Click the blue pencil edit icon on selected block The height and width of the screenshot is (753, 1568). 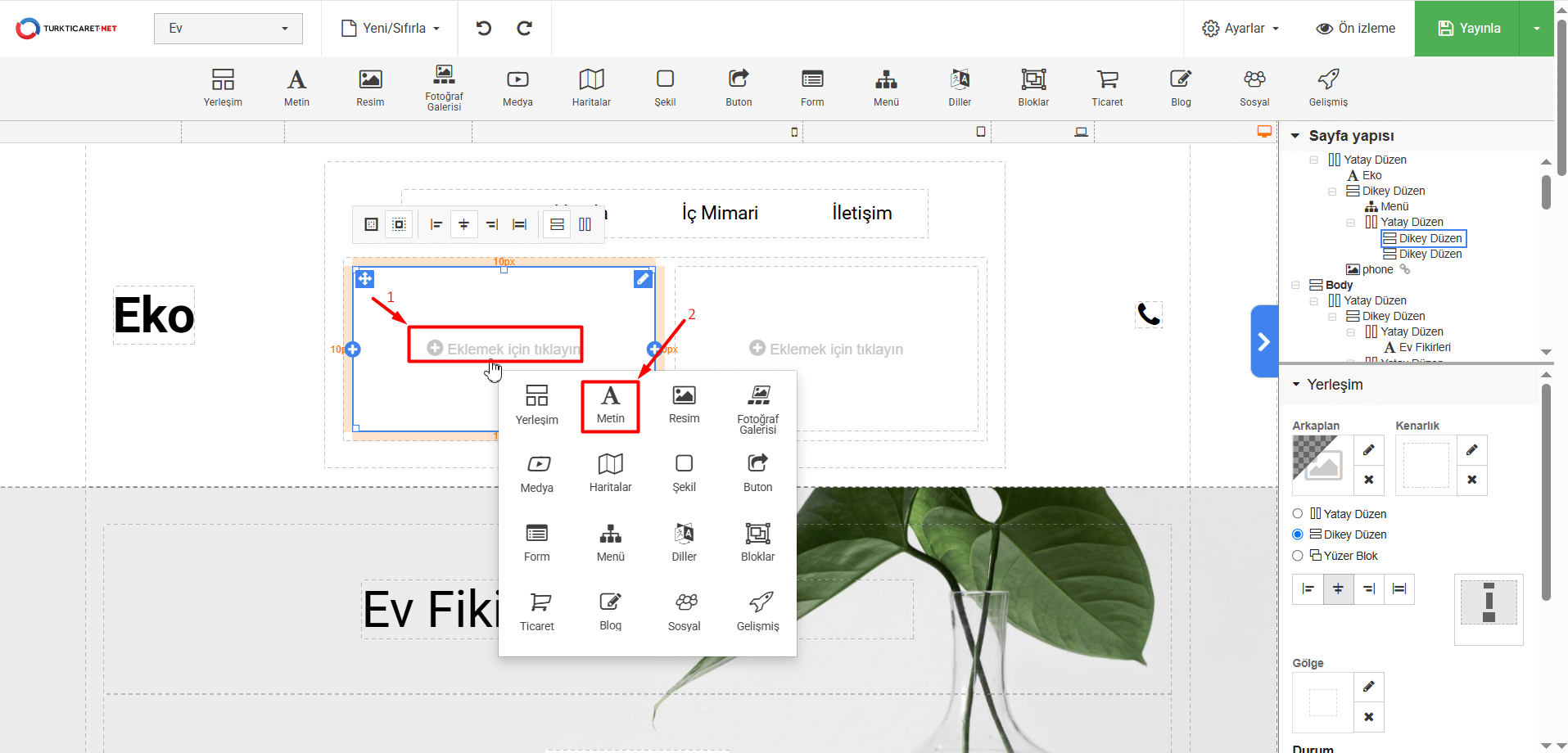tap(643, 279)
